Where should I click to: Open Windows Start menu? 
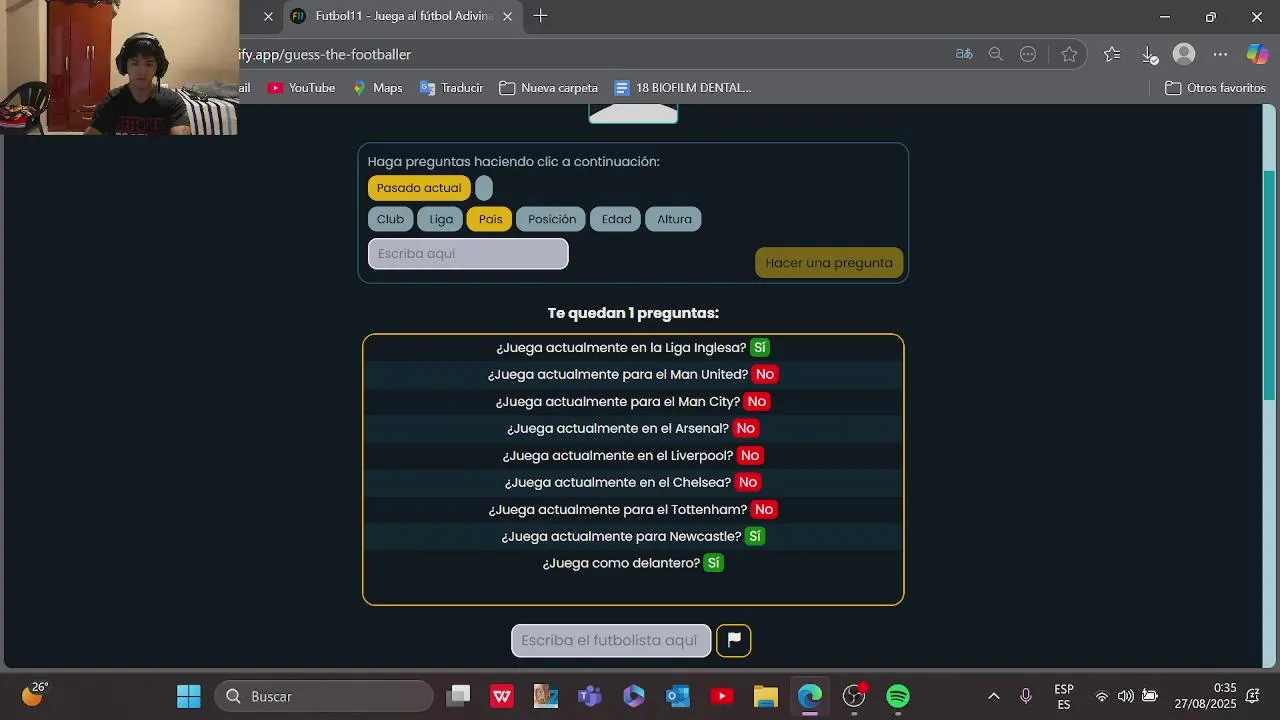(188, 696)
